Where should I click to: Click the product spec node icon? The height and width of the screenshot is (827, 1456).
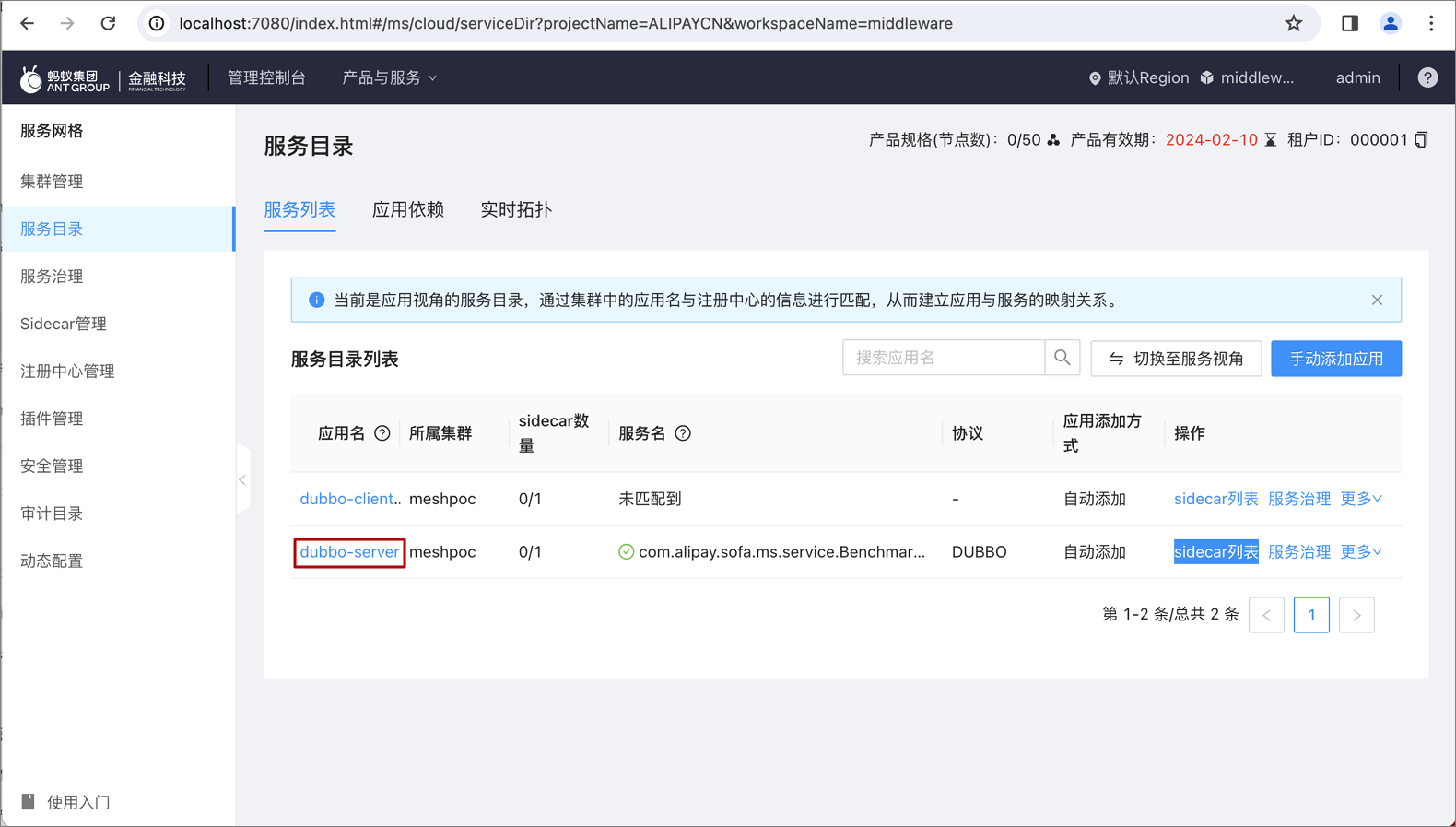pyautogui.click(x=1053, y=140)
